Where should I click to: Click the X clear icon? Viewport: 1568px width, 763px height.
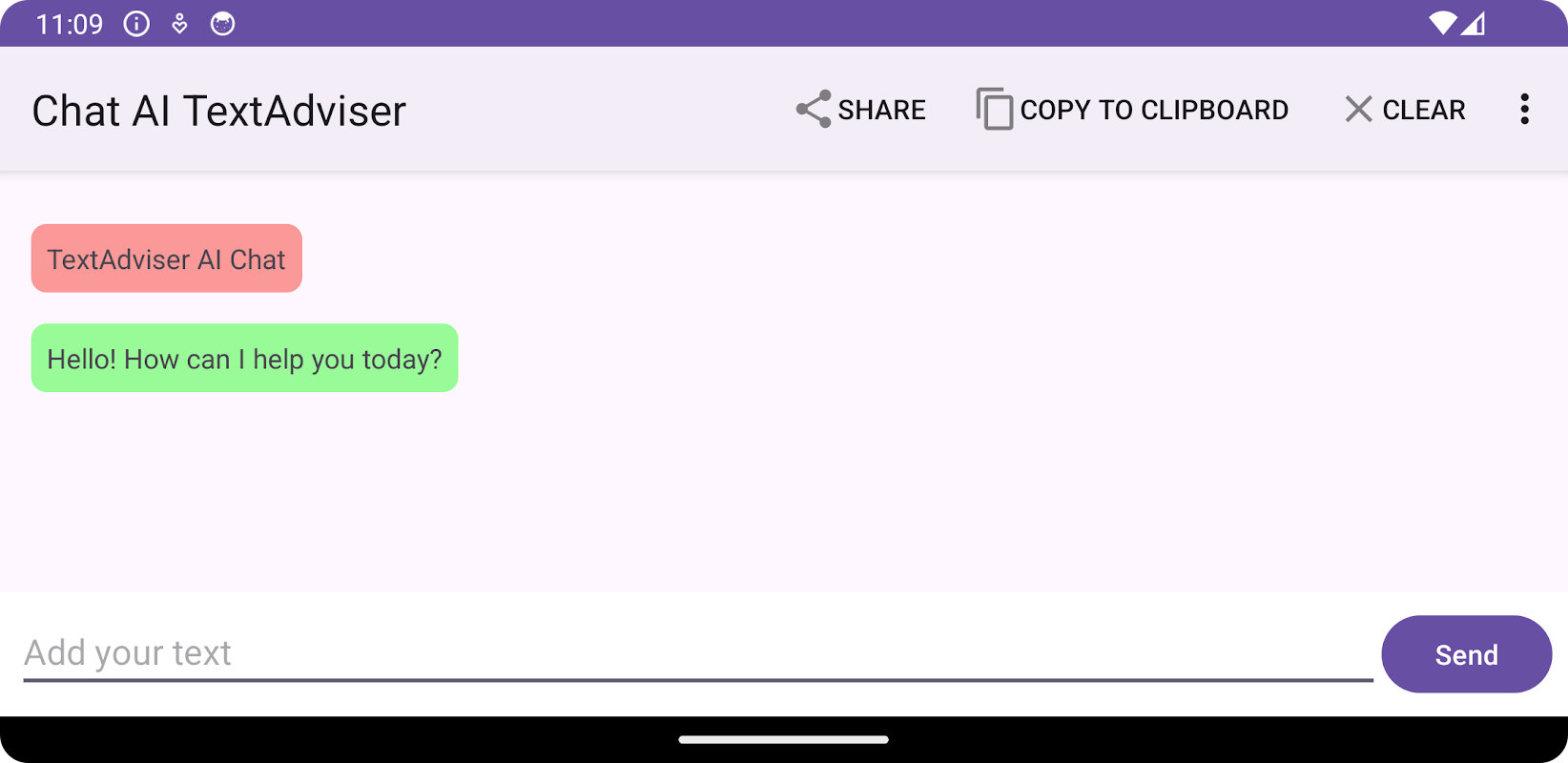click(1358, 110)
